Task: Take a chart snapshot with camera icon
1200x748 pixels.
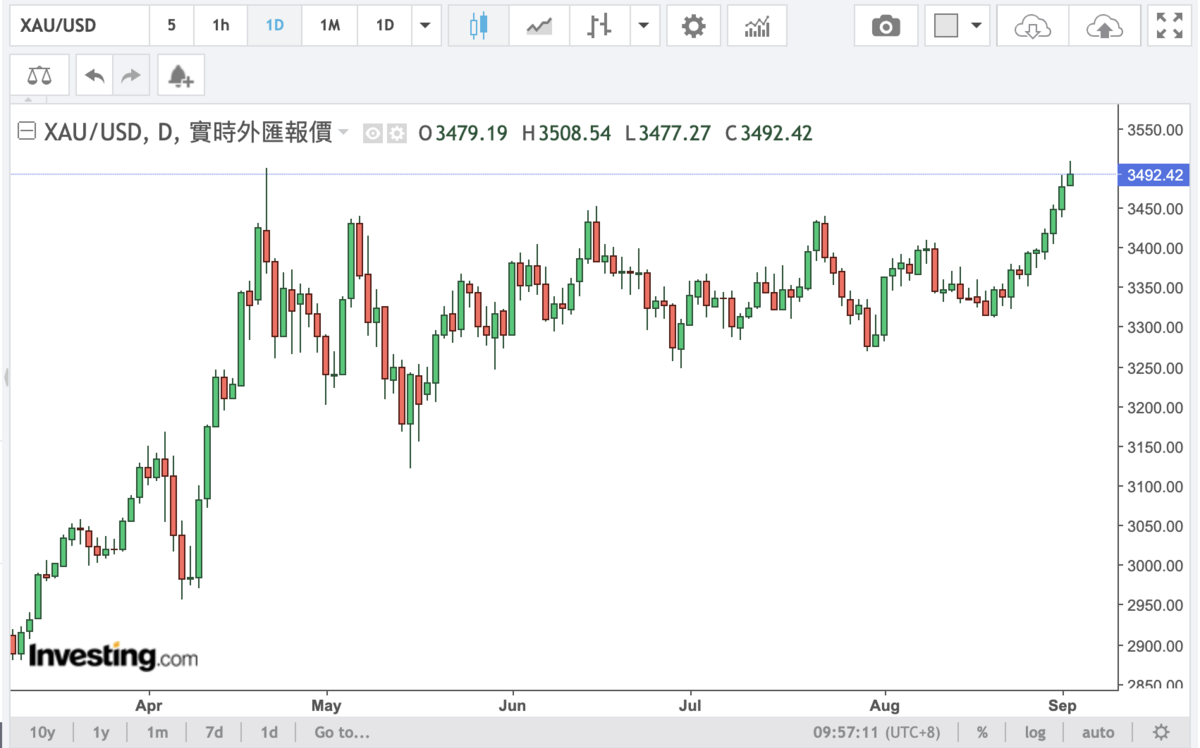Action: point(886,26)
